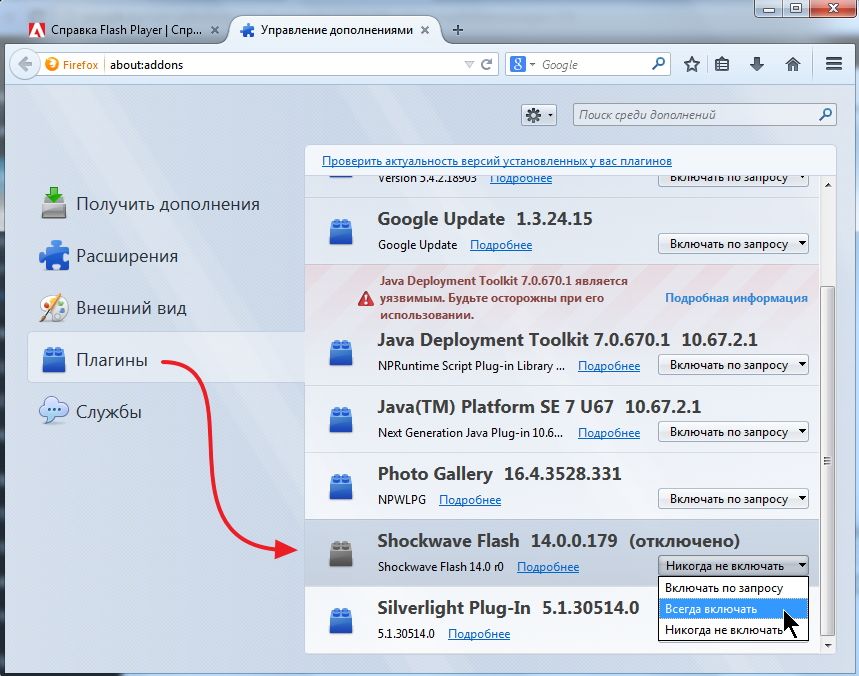This screenshot has height=676, width=859.
Task: Close the Управление дополнениями tab
Action: click(x=425, y=30)
